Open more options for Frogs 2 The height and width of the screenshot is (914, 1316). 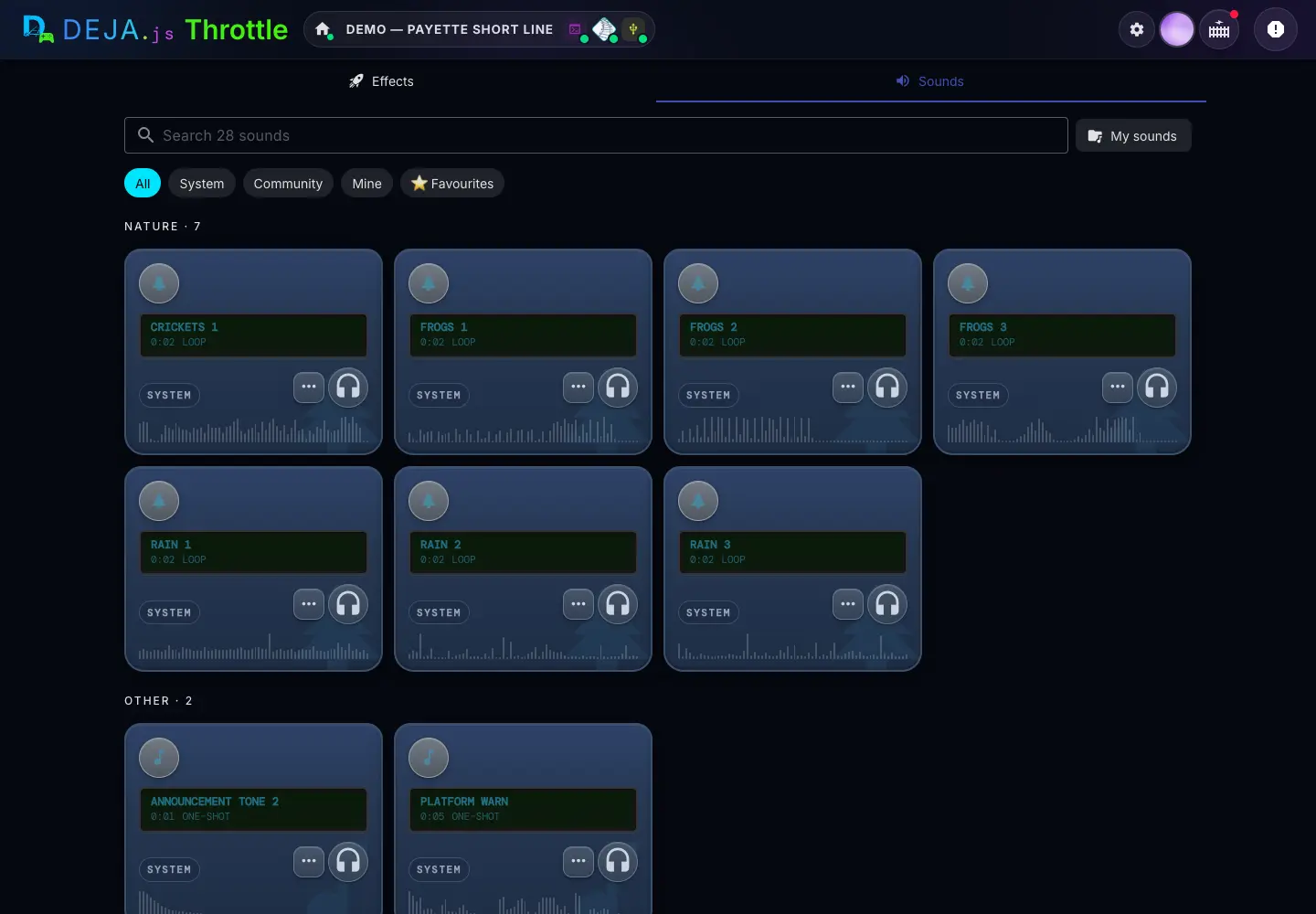(848, 387)
